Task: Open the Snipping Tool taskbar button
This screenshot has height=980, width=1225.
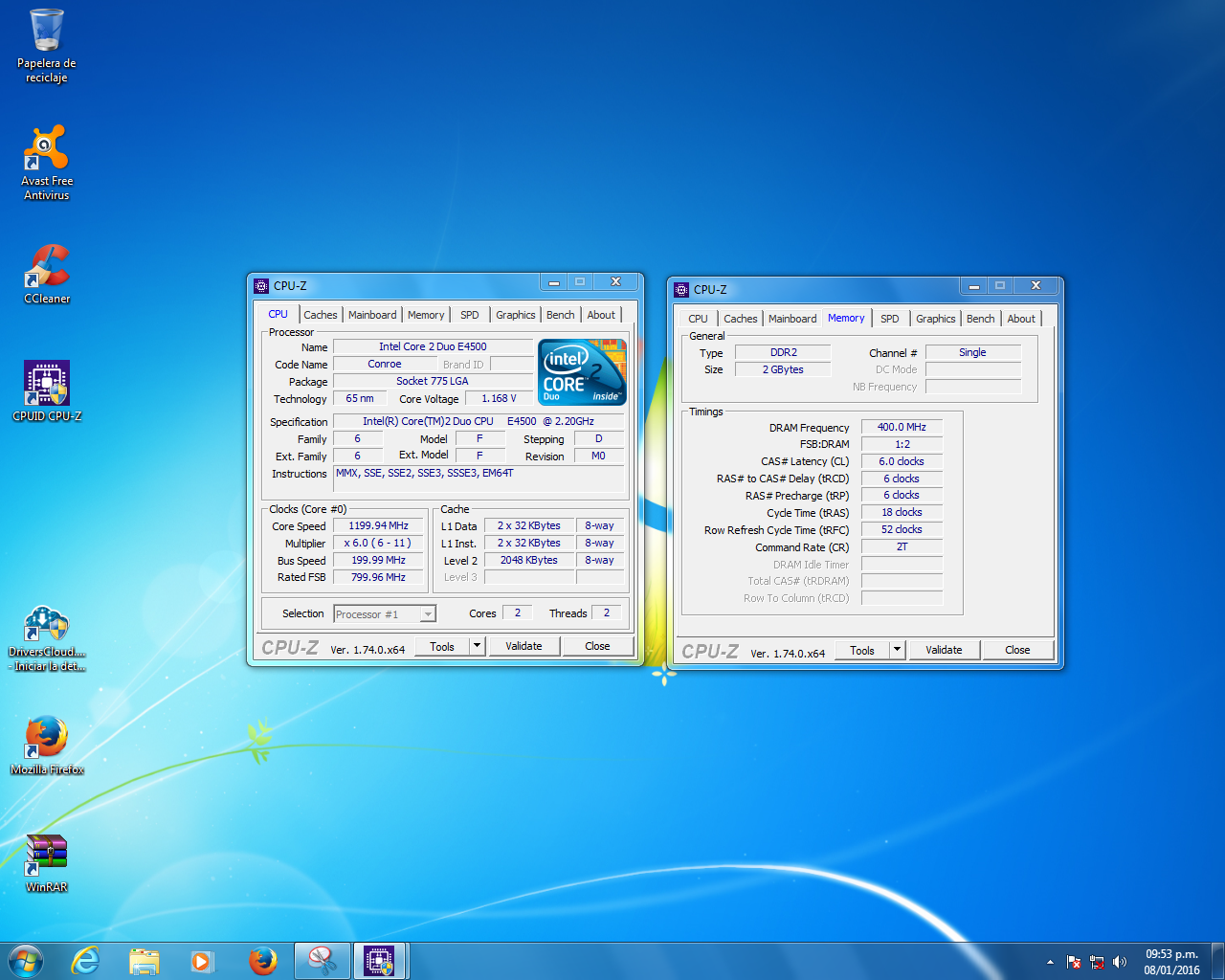Action: tap(322, 961)
